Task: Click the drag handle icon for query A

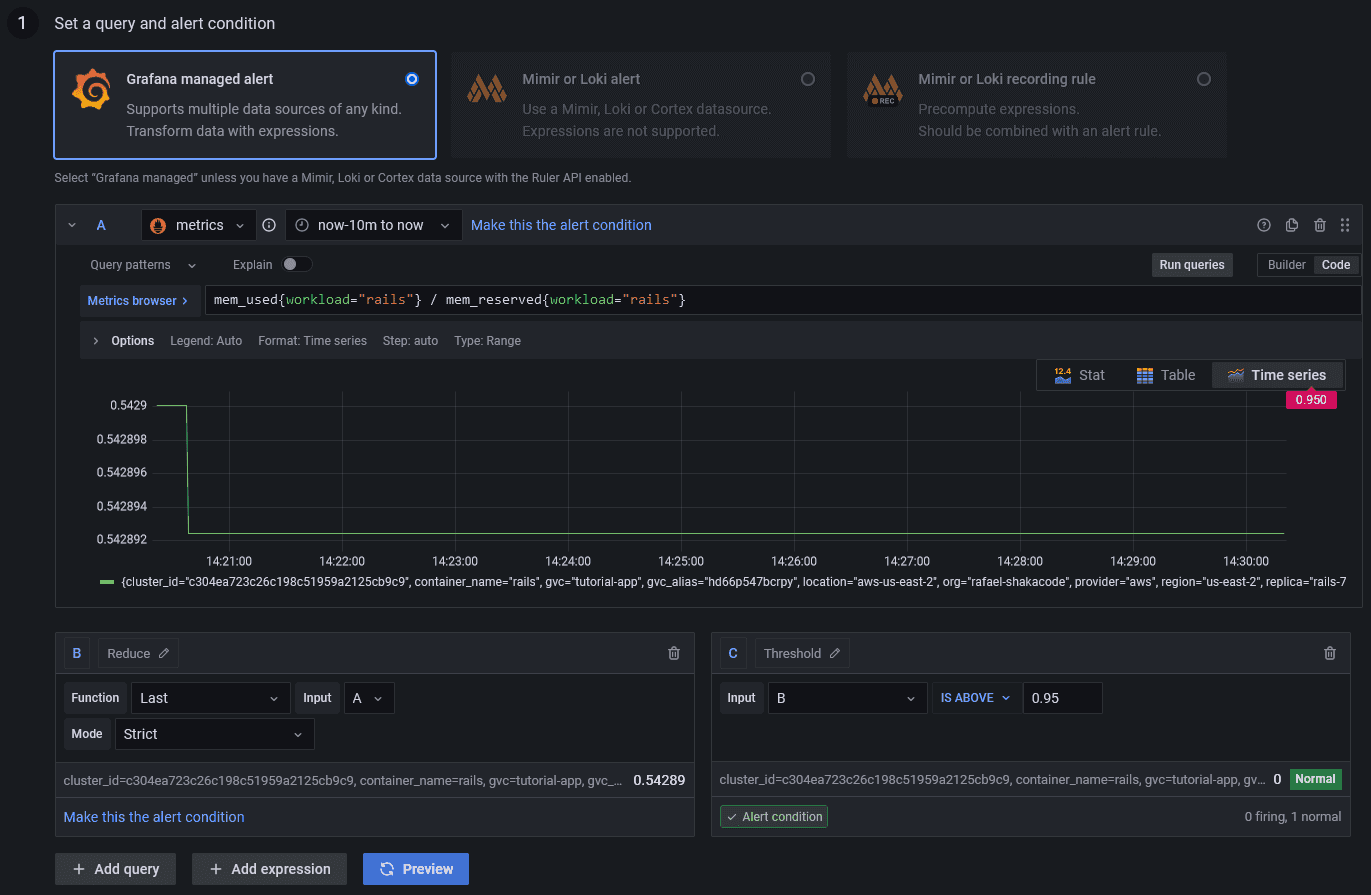Action: click(1345, 225)
